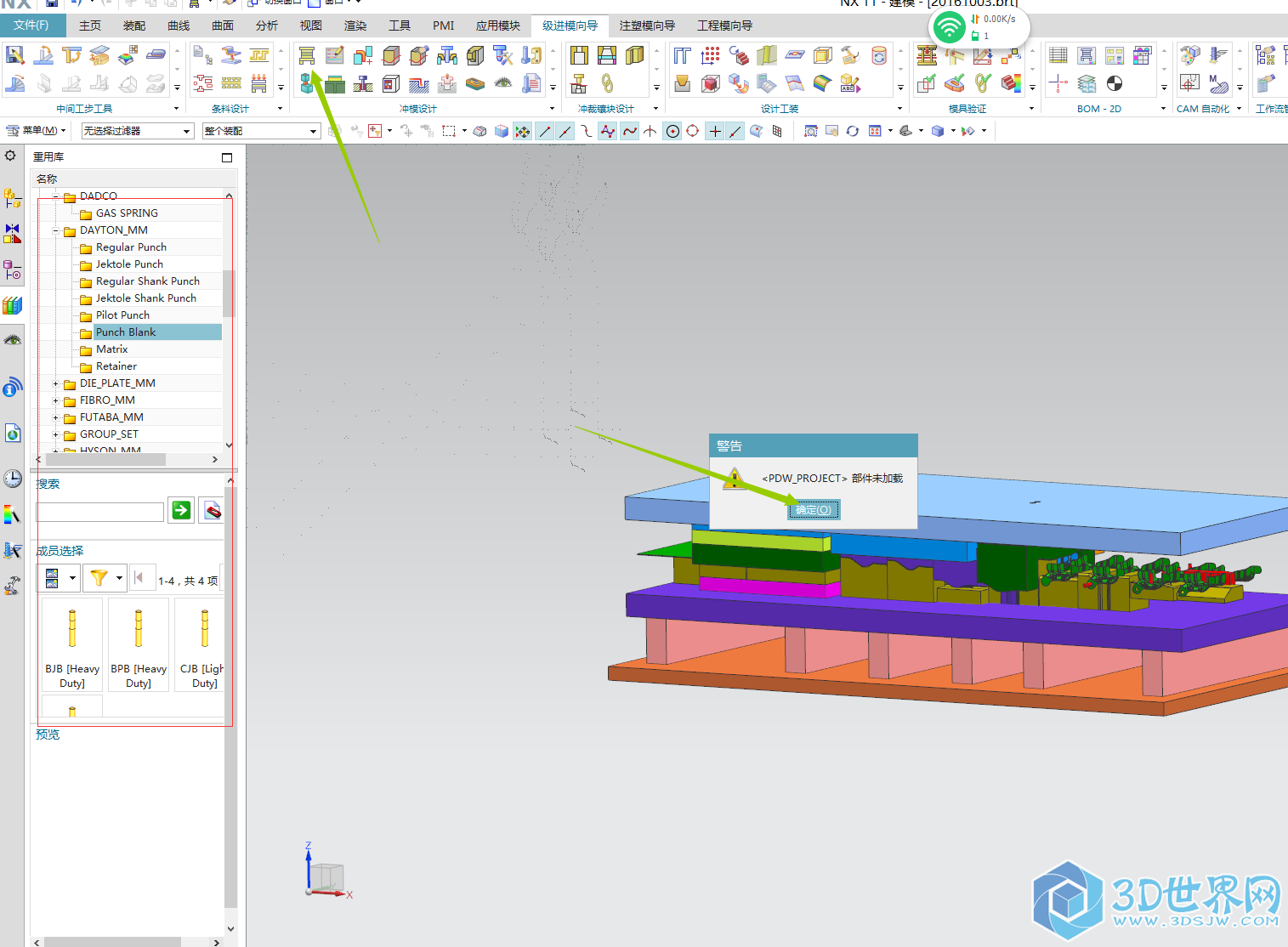This screenshot has width=1288, height=947.
Task: Switch to the 工程模向导 ribbon tab
Action: coord(725,26)
